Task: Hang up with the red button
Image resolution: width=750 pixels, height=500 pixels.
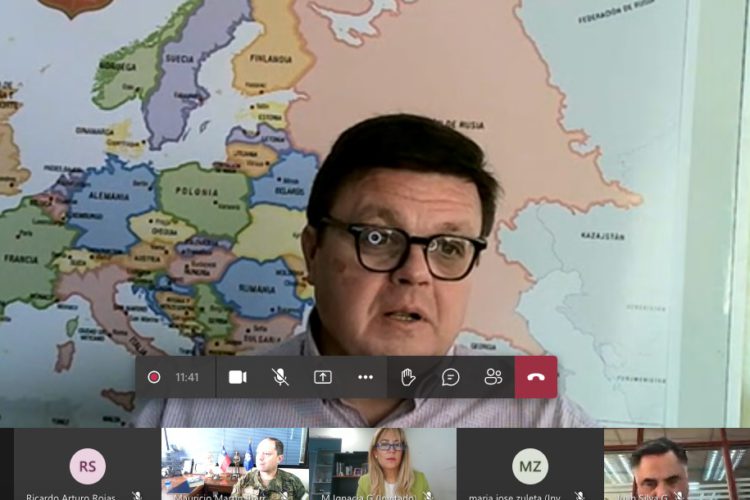Action: coord(536,377)
